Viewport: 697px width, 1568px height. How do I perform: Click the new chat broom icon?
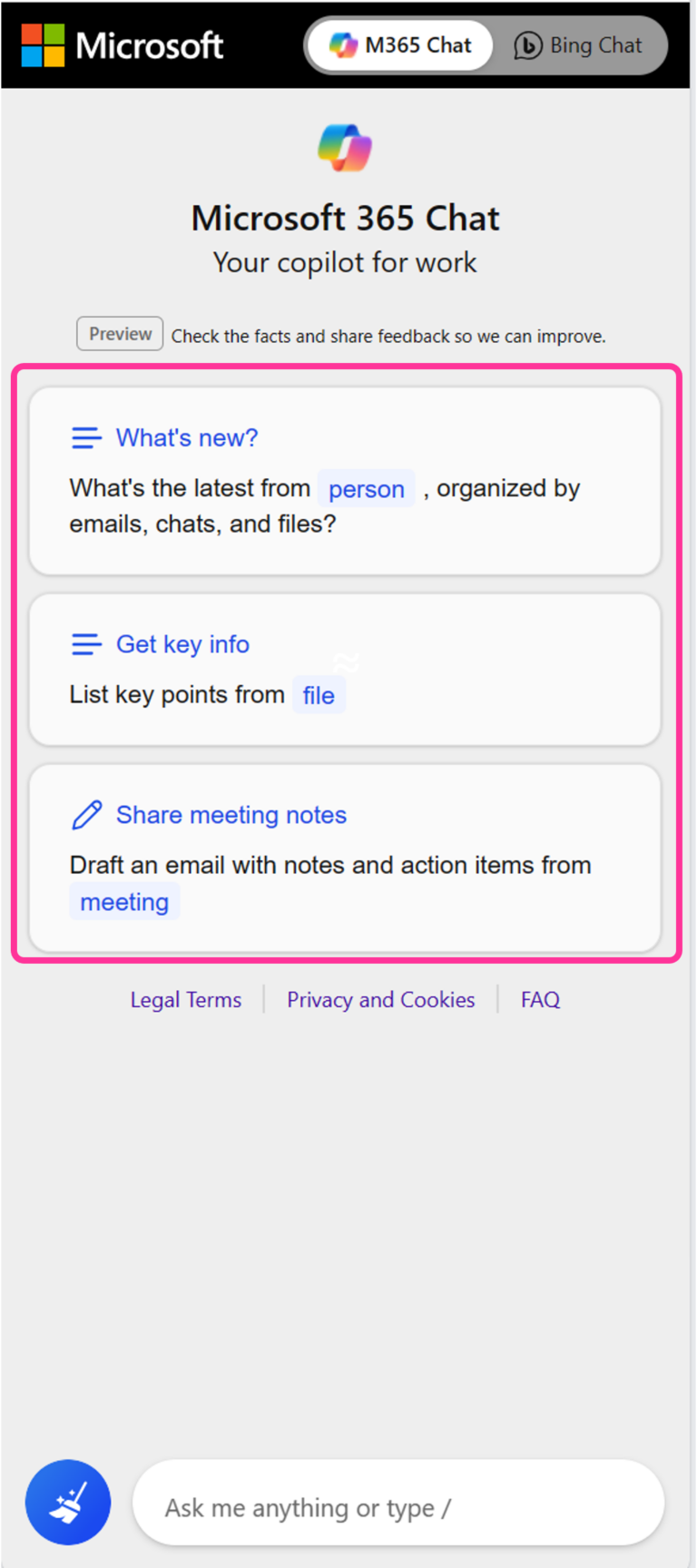[x=67, y=1502]
